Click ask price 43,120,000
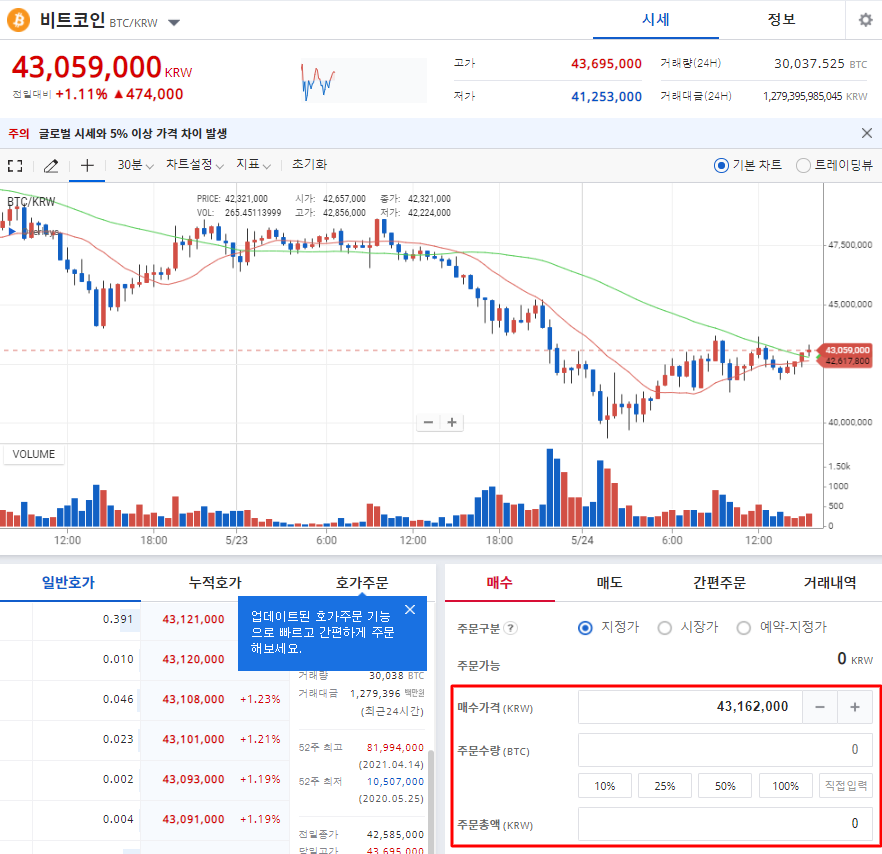The height and width of the screenshot is (854, 882). pyautogui.click(x=193, y=659)
